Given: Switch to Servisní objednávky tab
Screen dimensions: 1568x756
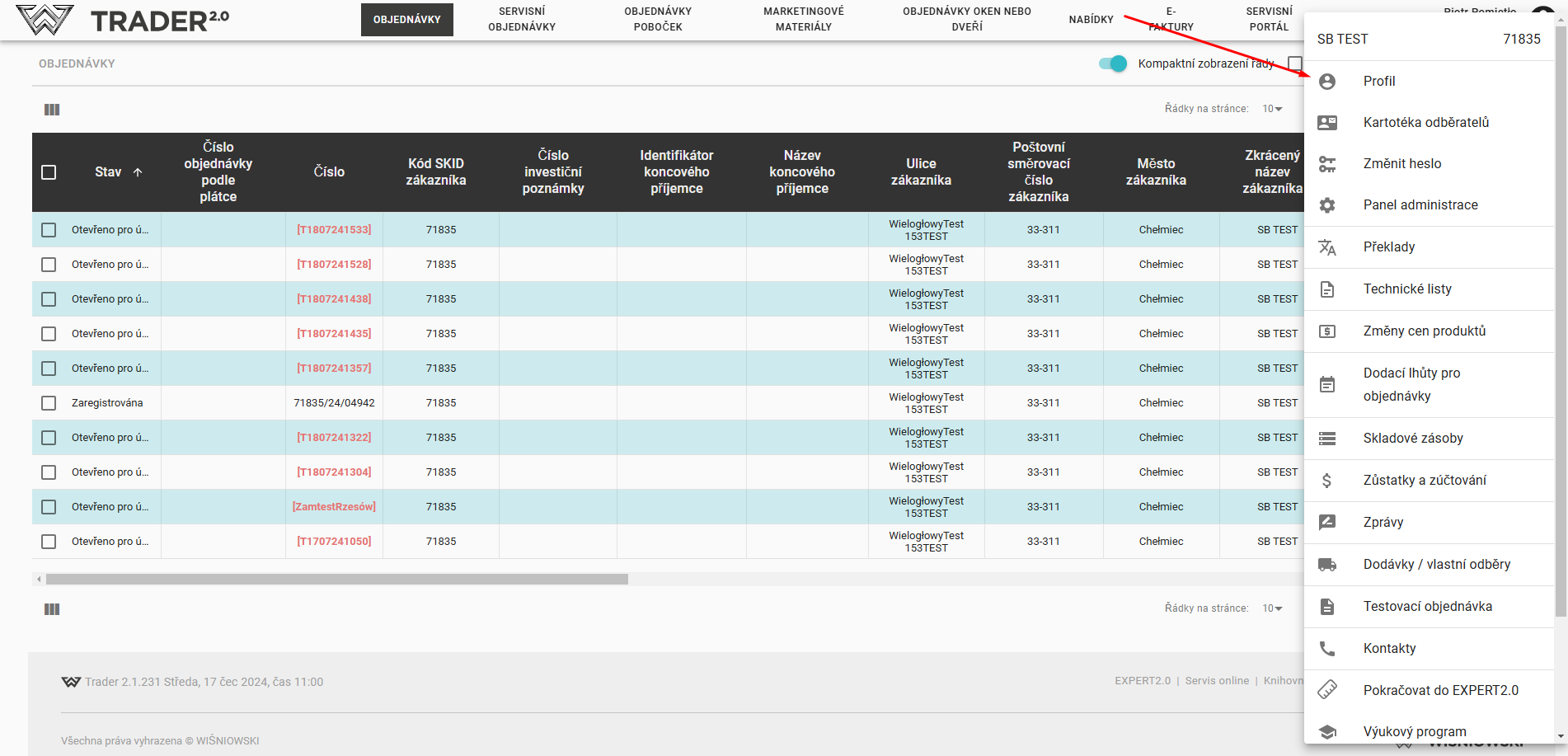Looking at the screenshot, I should [522, 19].
